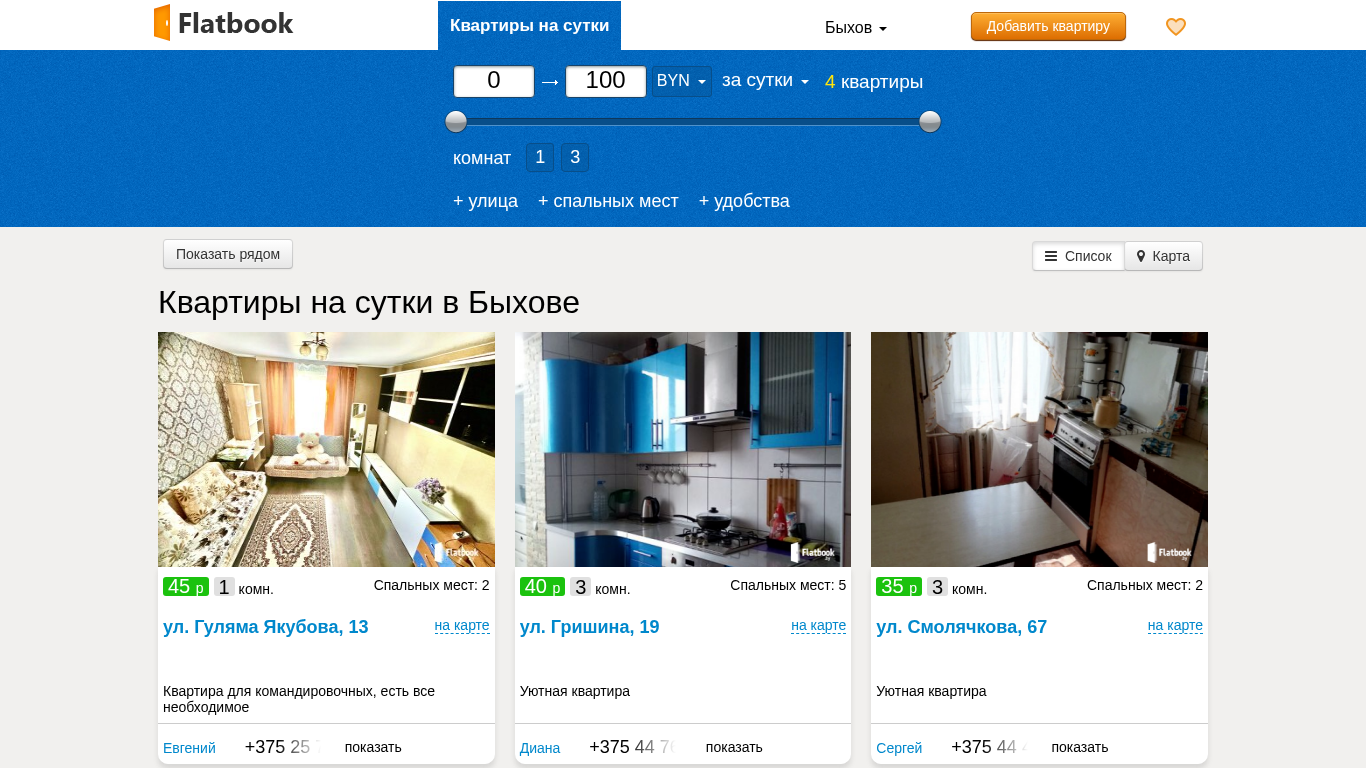Click the Спальных мест: 5 label
This screenshot has height=768, width=1366.
coord(788,585)
